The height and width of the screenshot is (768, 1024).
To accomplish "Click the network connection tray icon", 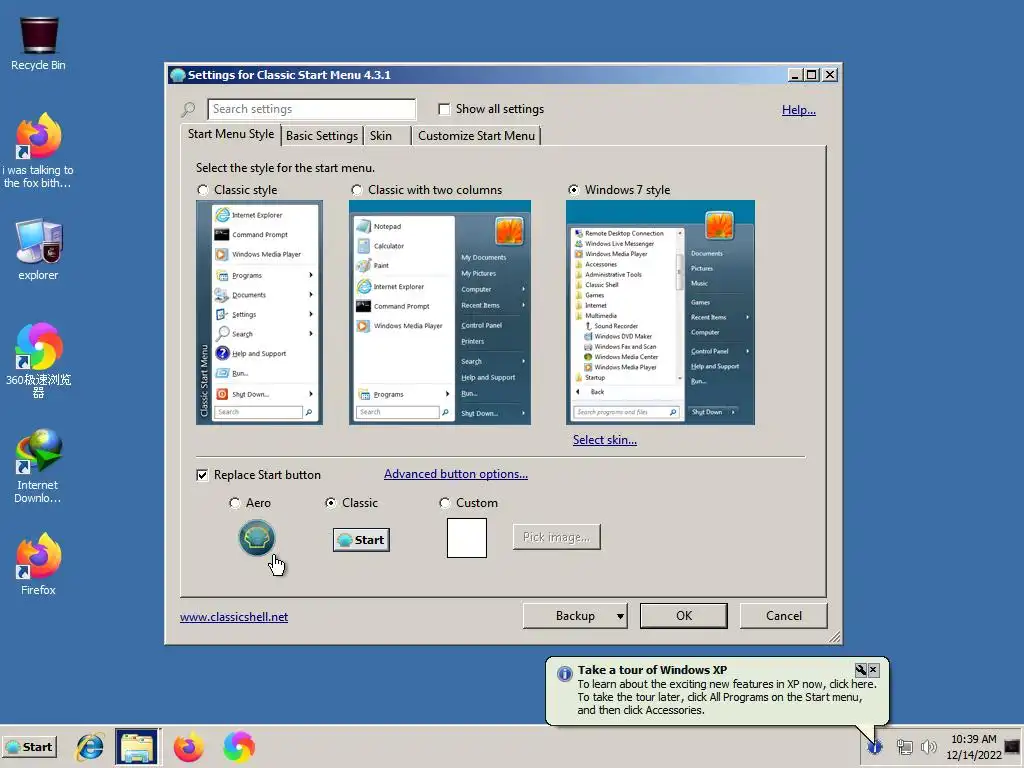I will point(904,747).
